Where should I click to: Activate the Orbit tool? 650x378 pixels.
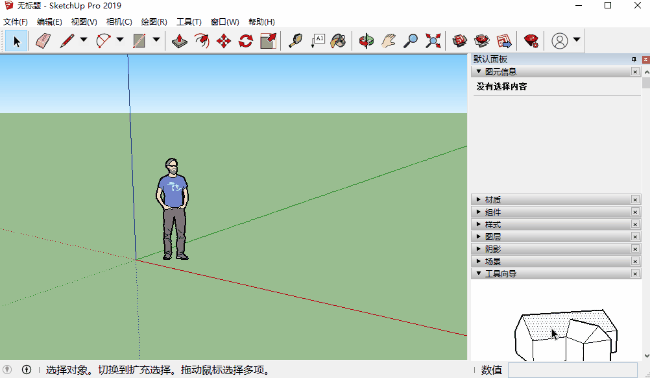(366, 41)
